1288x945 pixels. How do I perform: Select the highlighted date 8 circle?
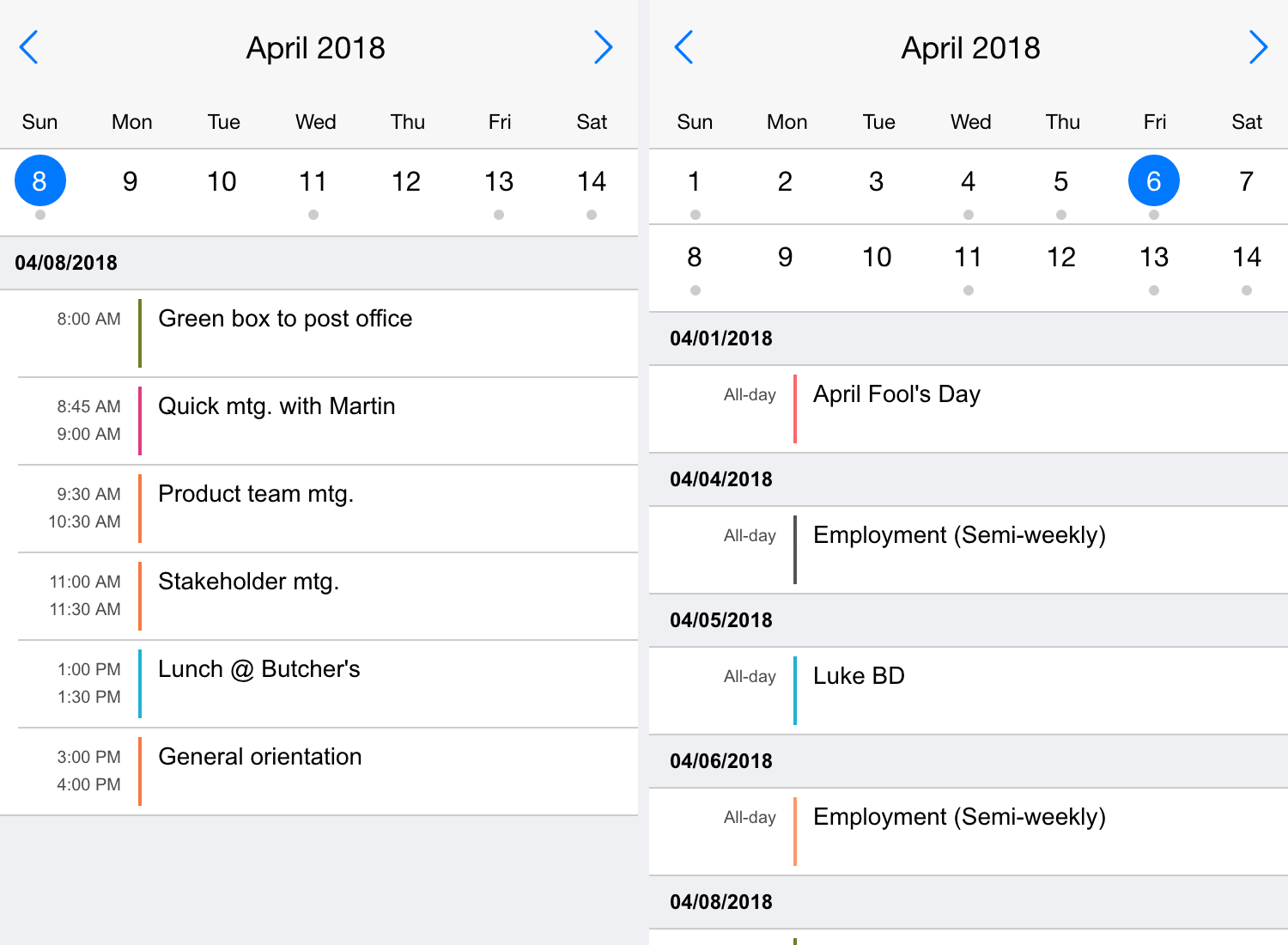tap(39, 180)
